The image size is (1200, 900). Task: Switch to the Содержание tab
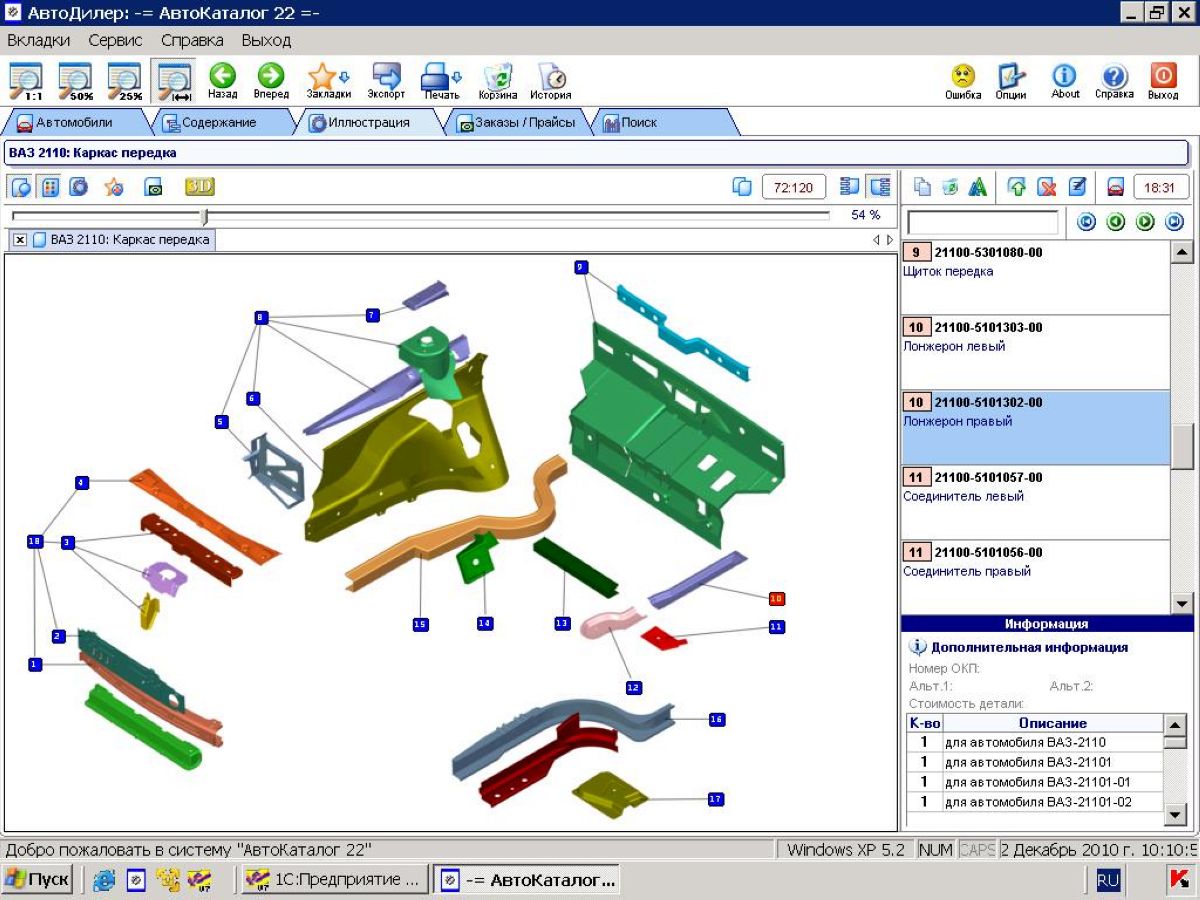tap(218, 123)
